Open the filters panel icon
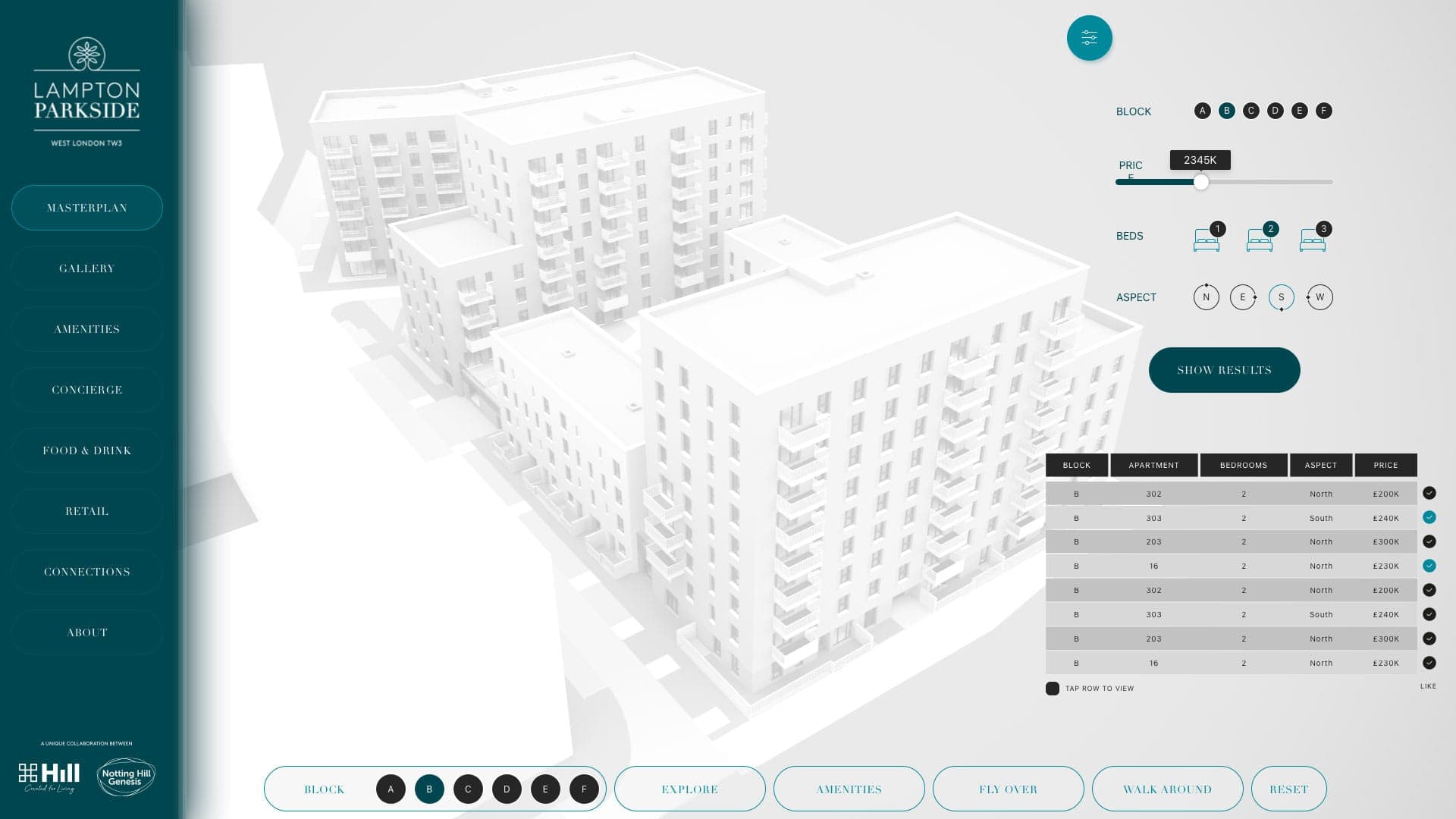 tap(1090, 37)
